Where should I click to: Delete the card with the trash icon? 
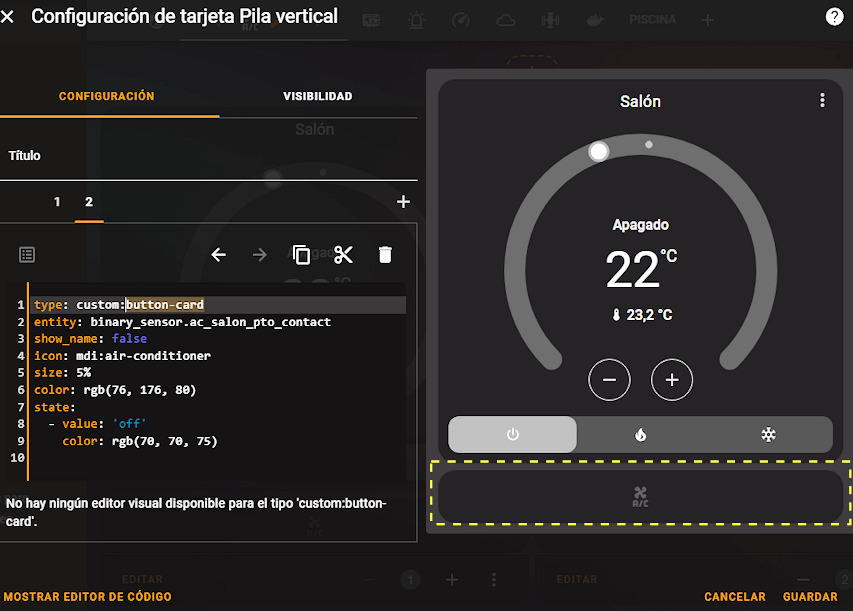(x=385, y=255)
